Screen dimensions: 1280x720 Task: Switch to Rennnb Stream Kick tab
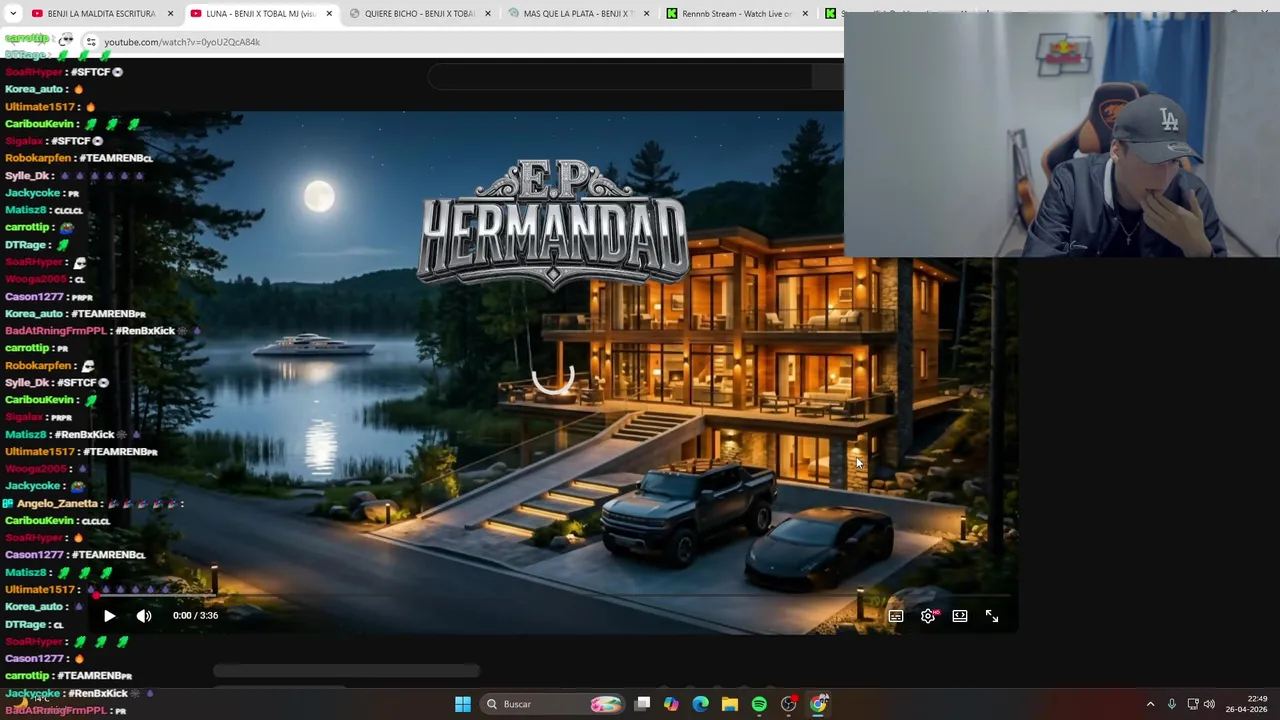735,14
